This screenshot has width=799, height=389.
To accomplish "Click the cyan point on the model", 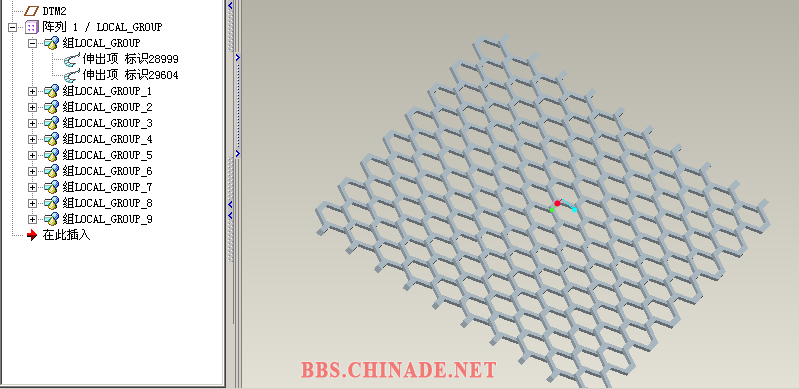I will click(574, 210).
